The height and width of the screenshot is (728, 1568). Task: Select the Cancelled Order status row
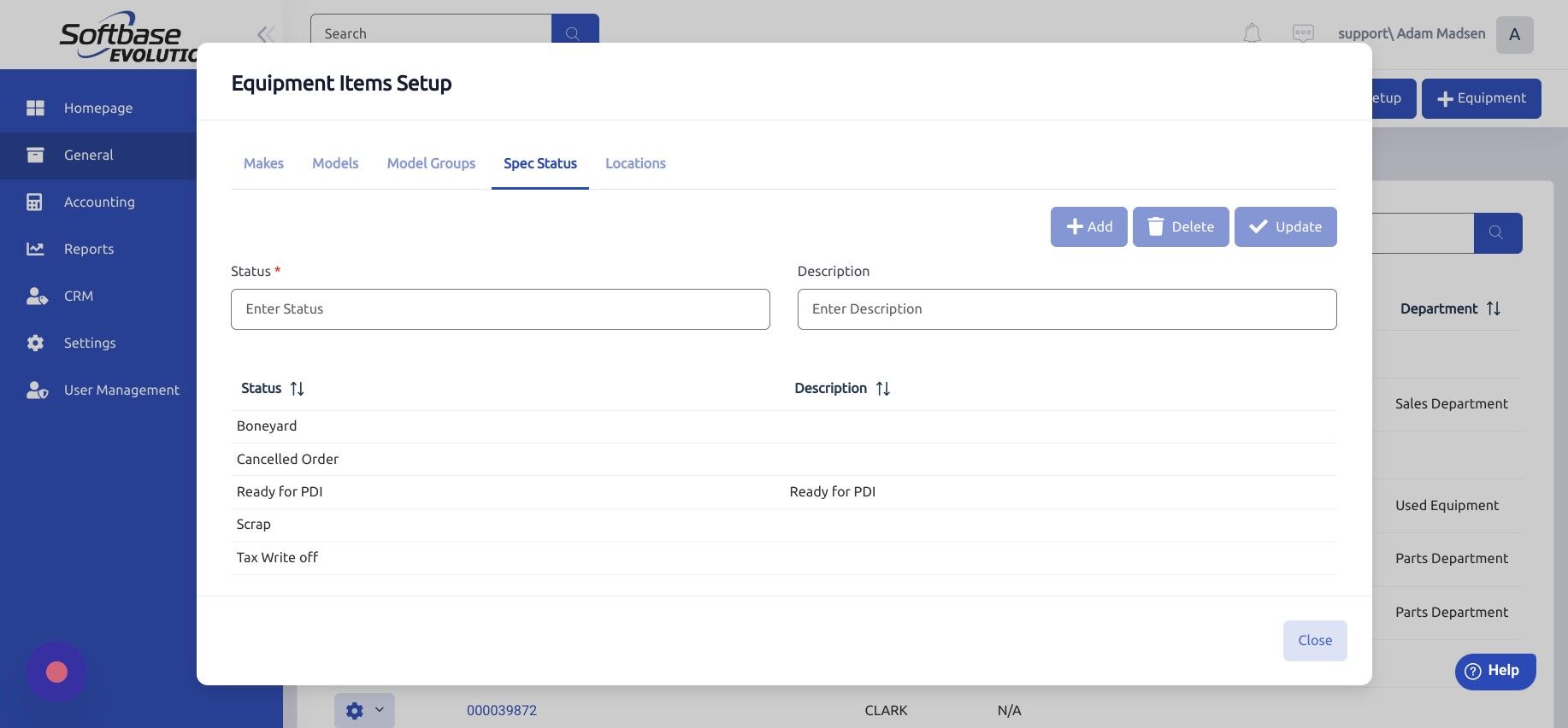(783, 459)
